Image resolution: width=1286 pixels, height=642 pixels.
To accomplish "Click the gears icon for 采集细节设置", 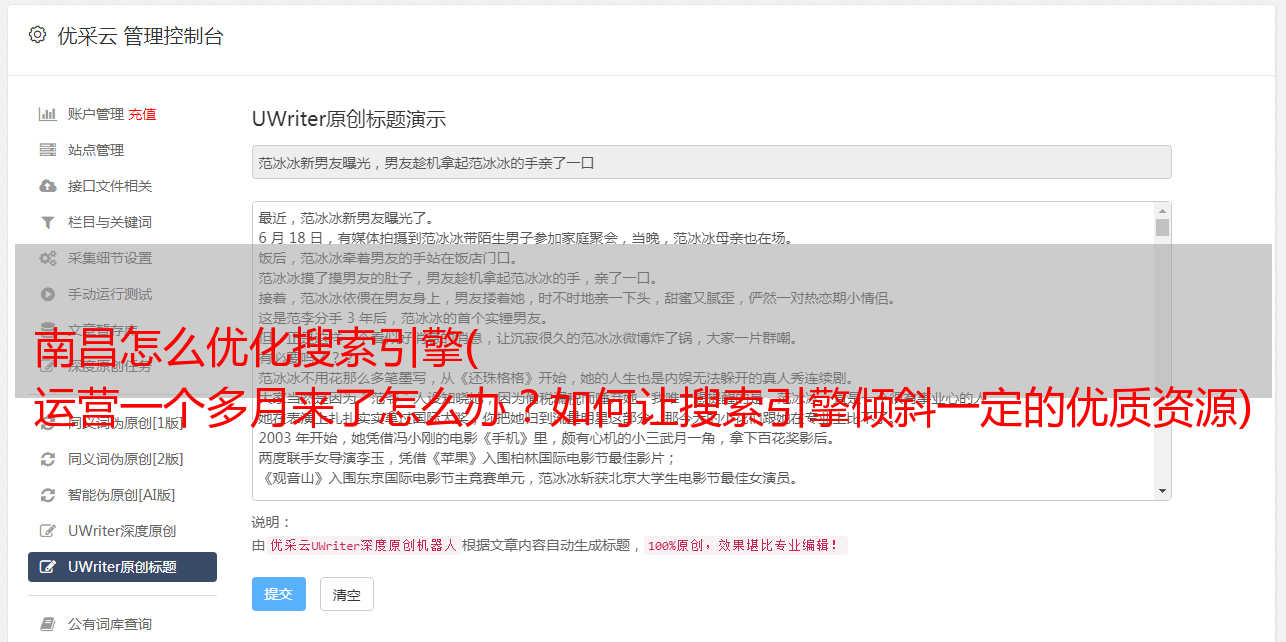I will 47,258.
